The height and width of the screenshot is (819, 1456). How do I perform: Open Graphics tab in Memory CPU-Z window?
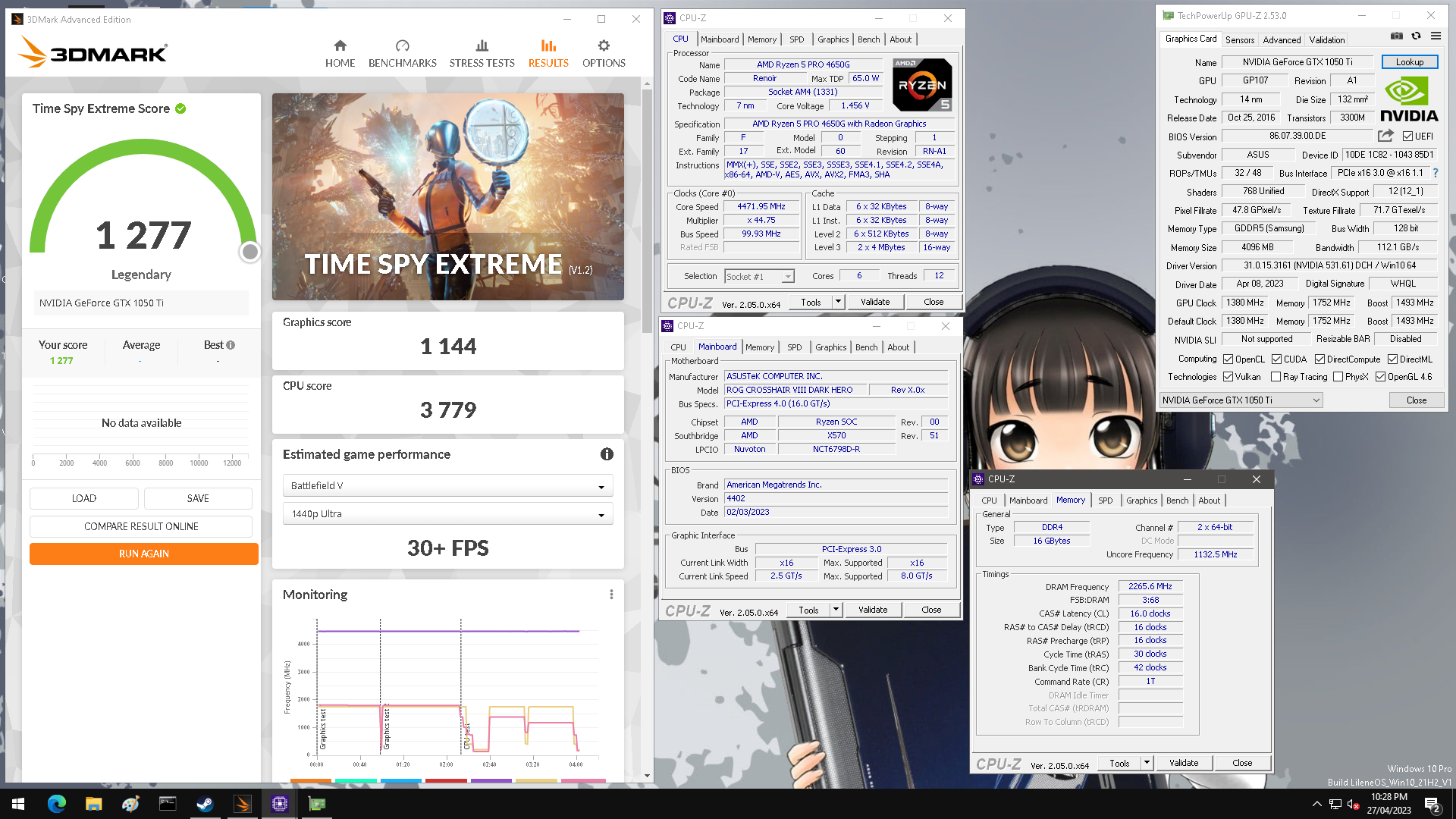[1141, 500]
